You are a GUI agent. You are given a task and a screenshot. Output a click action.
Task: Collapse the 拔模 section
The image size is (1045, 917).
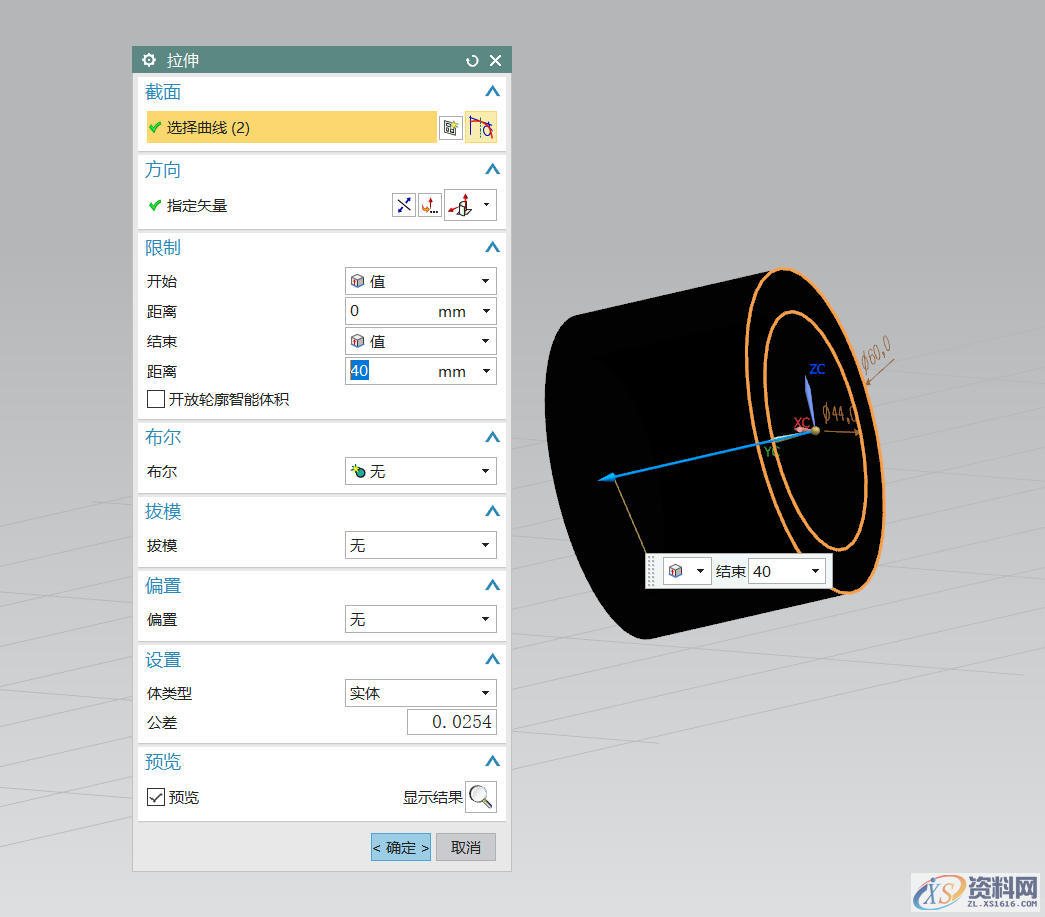pyautogui.click(x=492, y=511)
